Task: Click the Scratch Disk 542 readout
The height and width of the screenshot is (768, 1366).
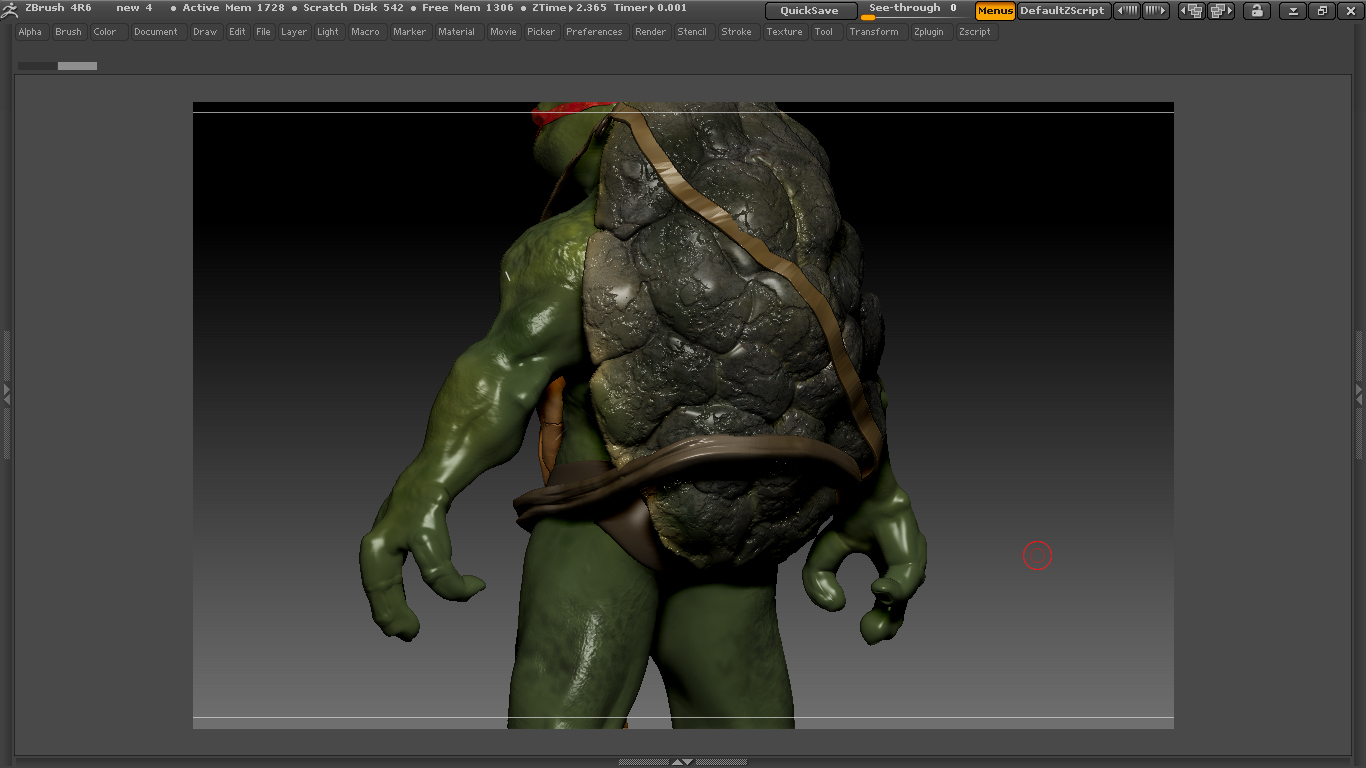Action: click(x=354, y=8)
